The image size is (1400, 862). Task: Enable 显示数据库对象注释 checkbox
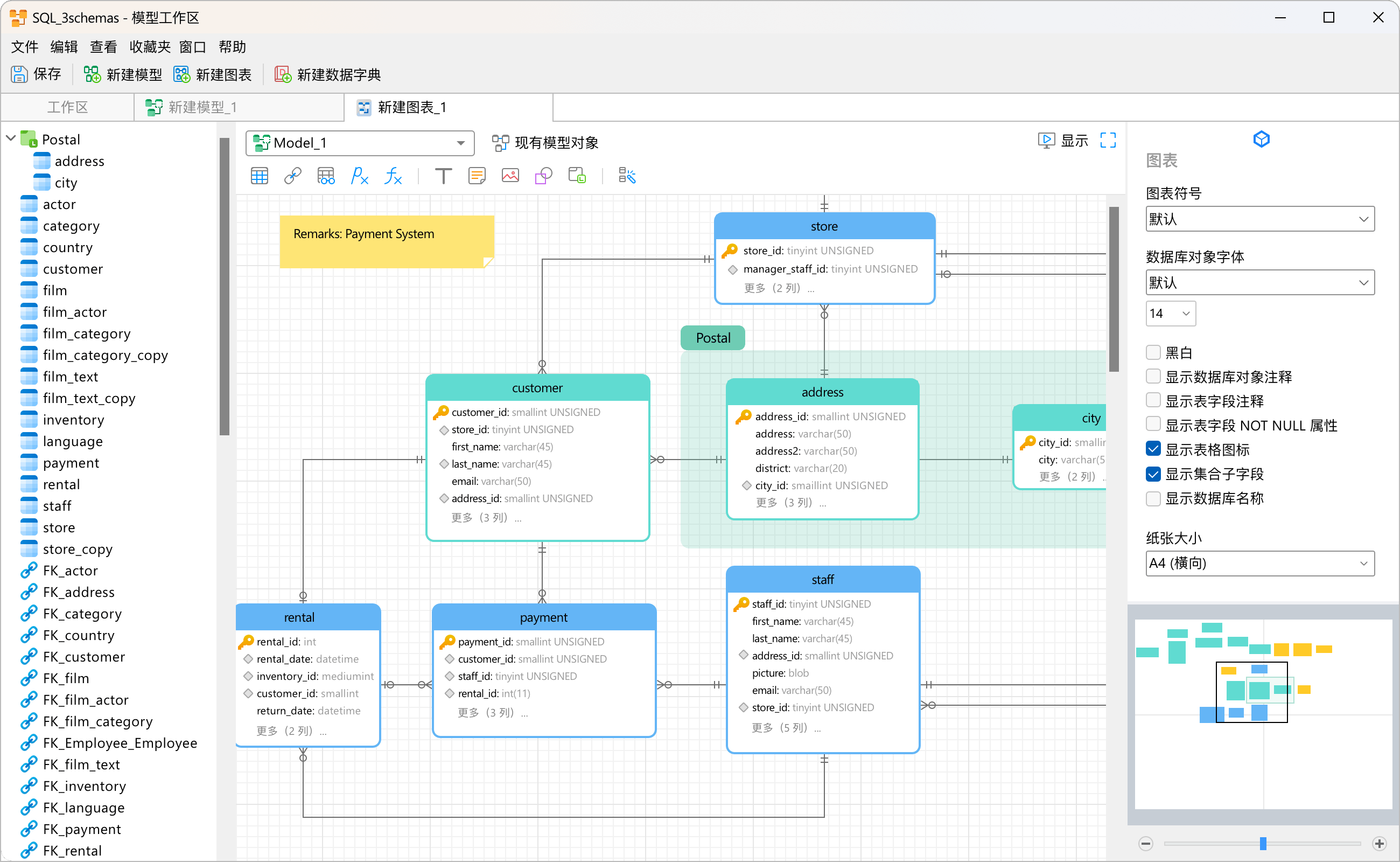pyautogui.click(x=1153, y=376)
